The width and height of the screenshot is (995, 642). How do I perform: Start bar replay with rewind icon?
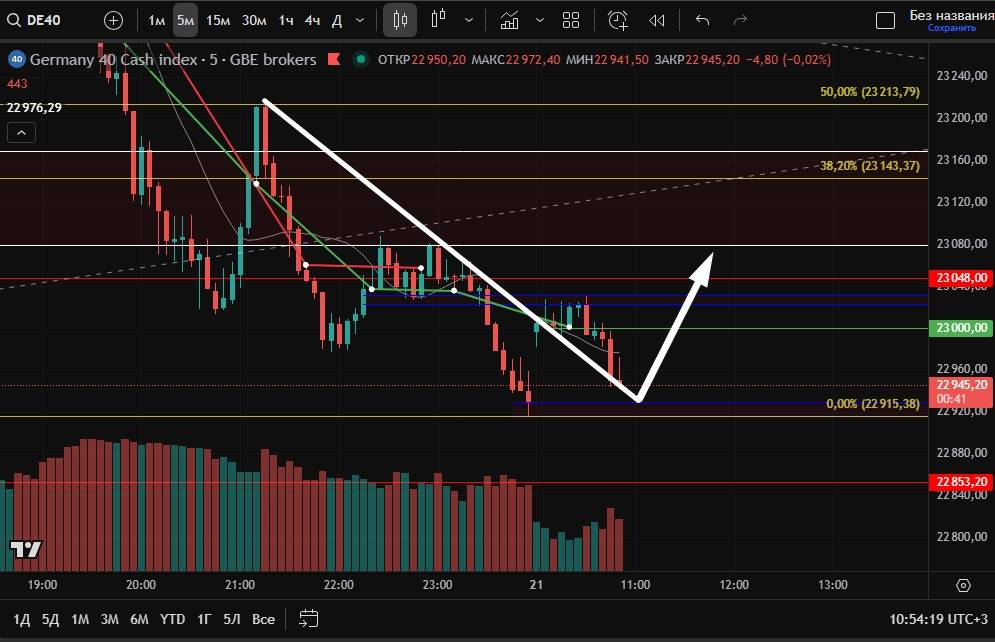tap(656, 20)
